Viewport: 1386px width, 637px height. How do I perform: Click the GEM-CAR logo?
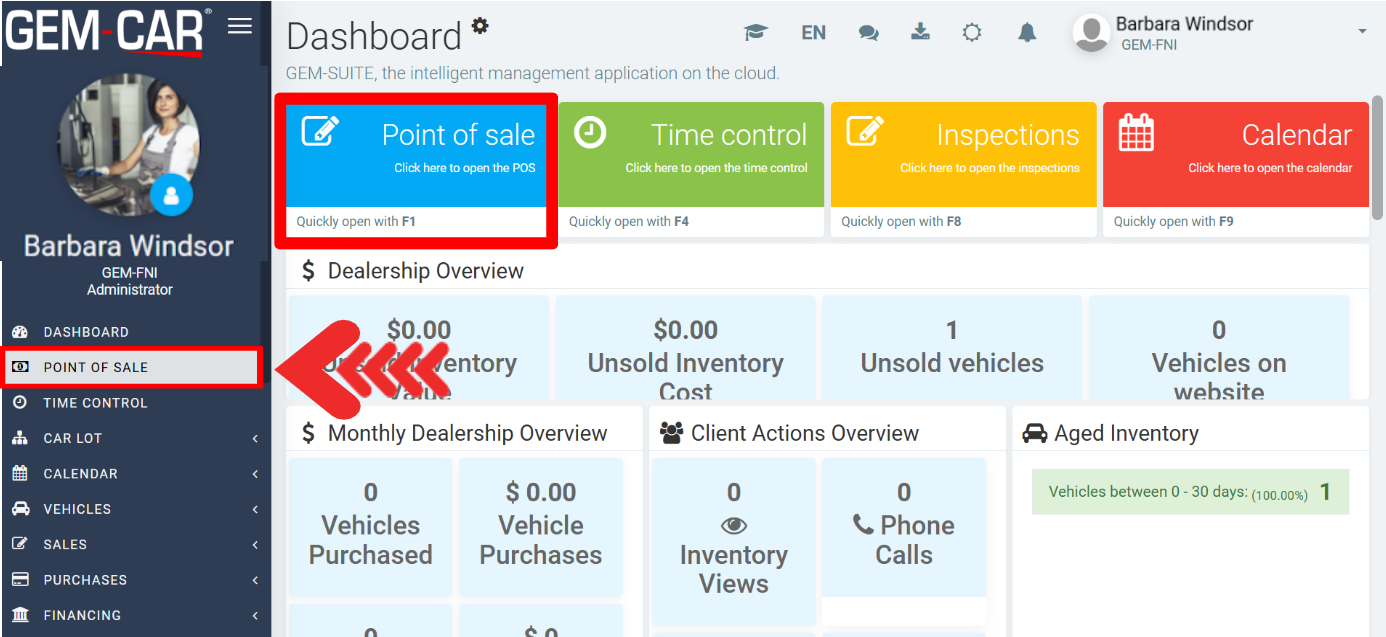pyautogui.click(x=105, y=31)
